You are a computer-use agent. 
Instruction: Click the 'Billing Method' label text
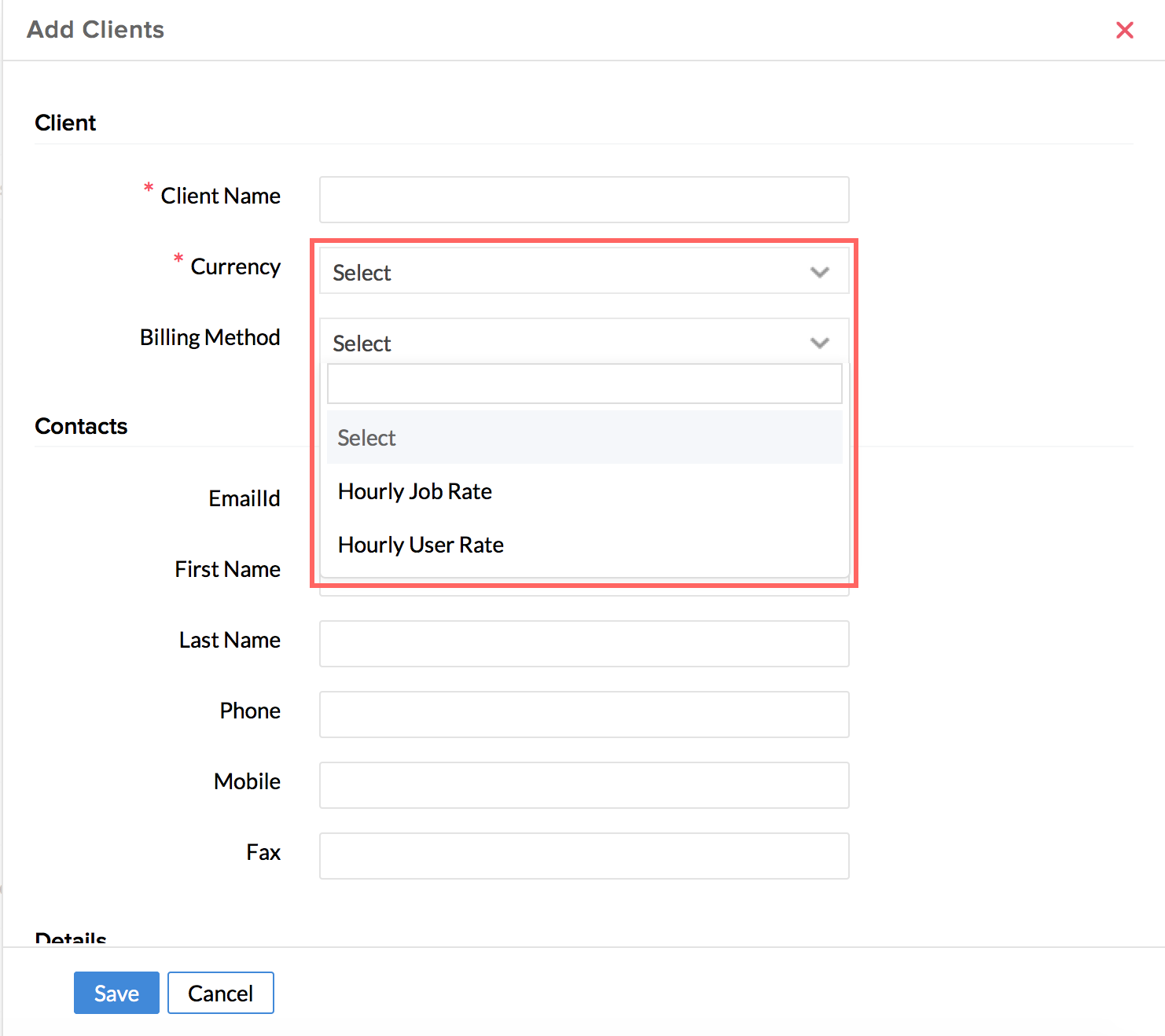(x=210, y=337)
